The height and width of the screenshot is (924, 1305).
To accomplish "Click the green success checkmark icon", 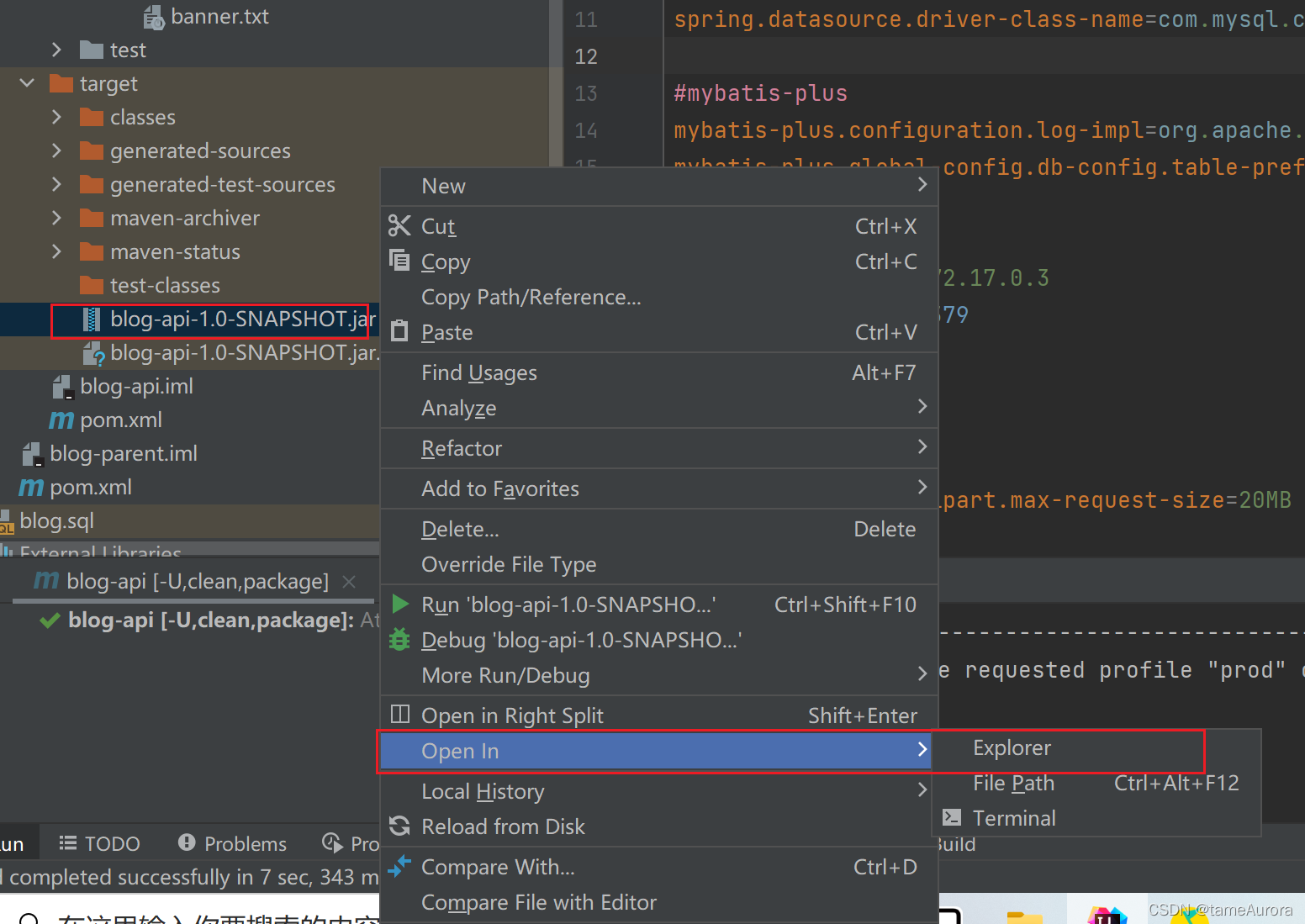I will [x=50, y=620].
